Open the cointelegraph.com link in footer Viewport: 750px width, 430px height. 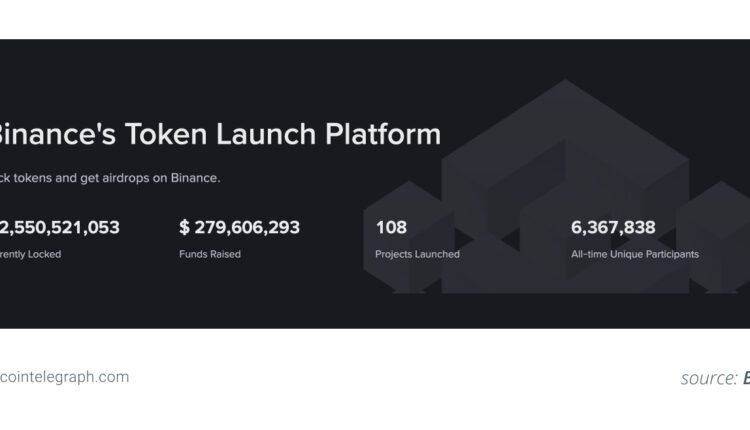(65, 377)
